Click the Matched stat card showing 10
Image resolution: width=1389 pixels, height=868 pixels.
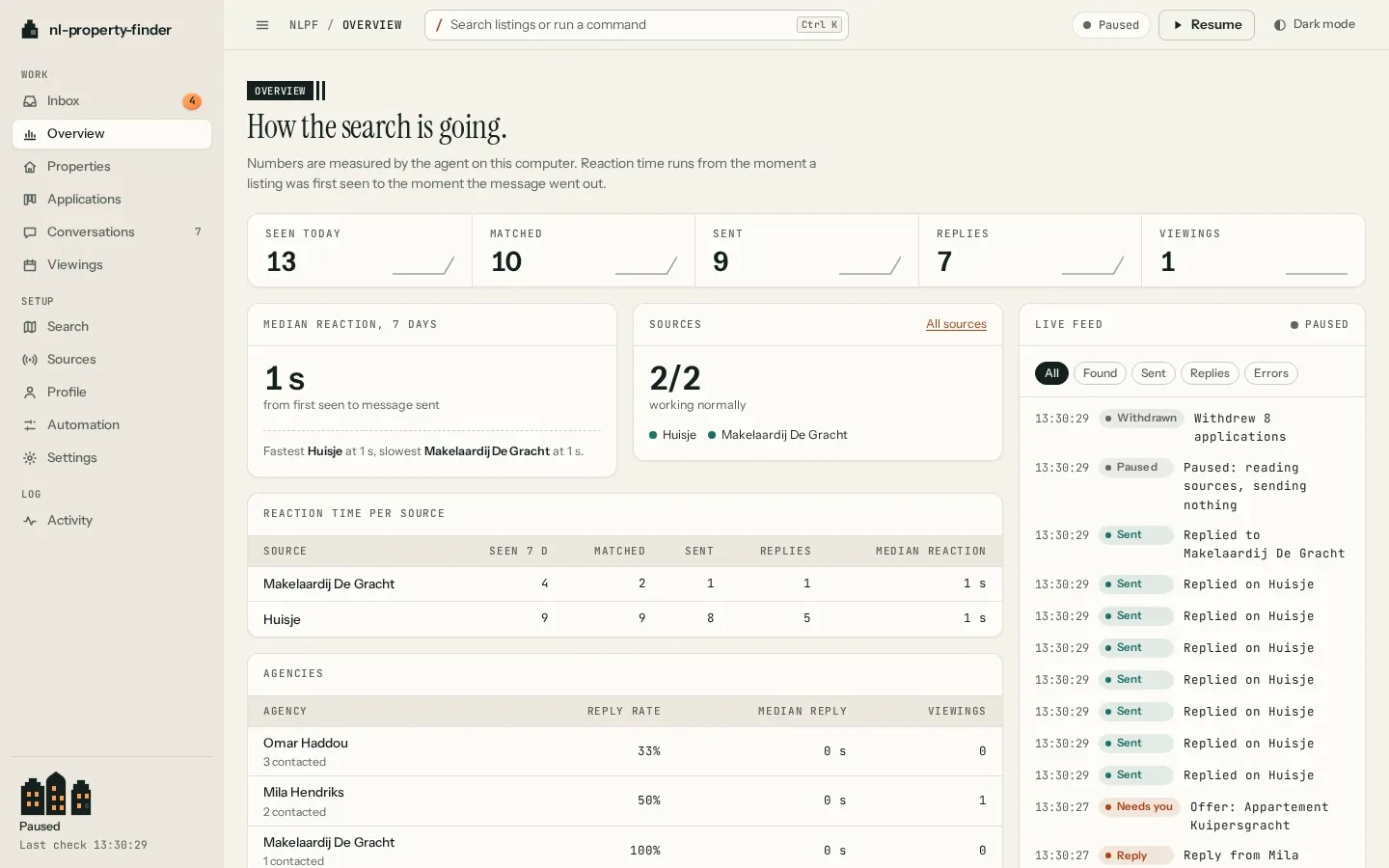coord(584,251)
